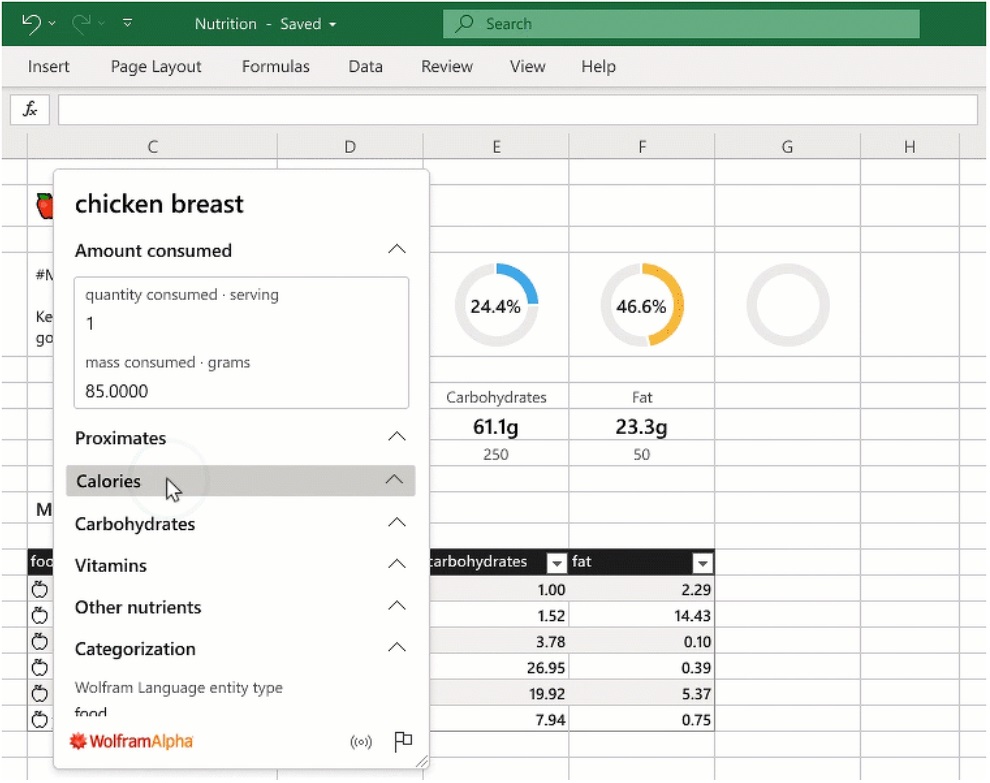Open the Formulas ribbon tab
This screenshot has height=783, width=990.
tap(275, 66)
